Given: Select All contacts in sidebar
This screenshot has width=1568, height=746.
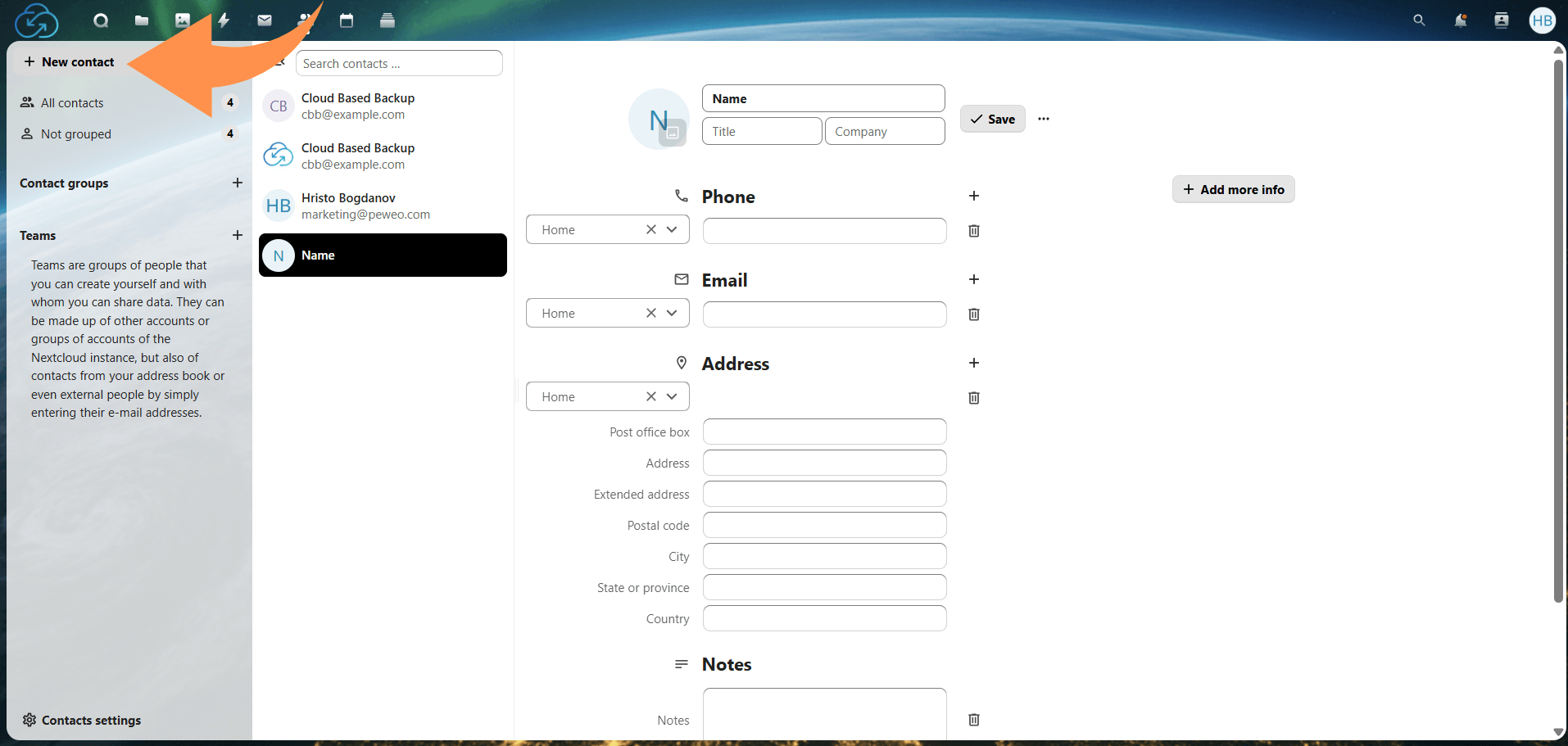Looking at the screenshot, I should point(72,102).
